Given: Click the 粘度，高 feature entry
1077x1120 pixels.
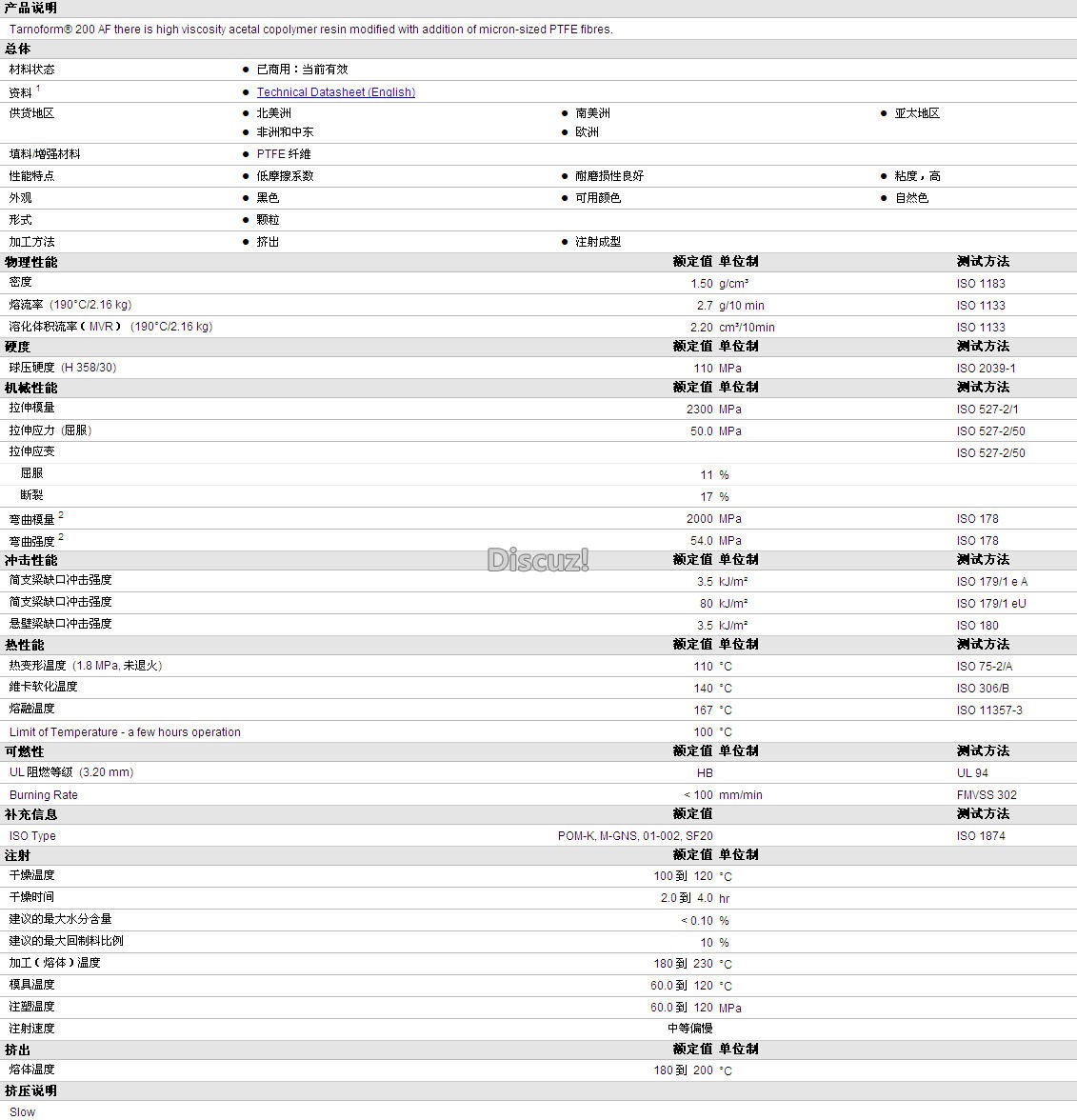Looking at the screenshot, I should tap(917, 175).
